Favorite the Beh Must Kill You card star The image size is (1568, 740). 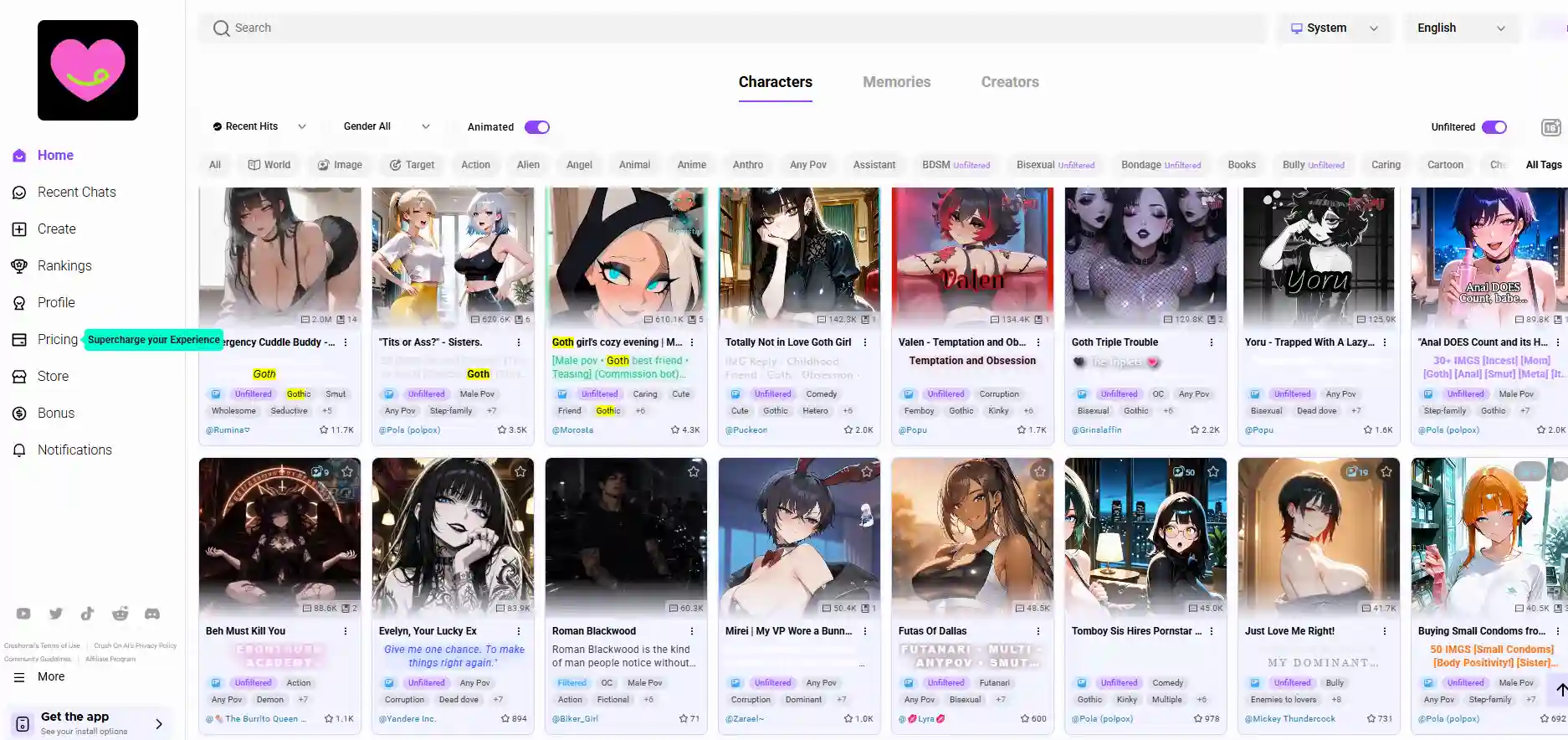point(347,472)
